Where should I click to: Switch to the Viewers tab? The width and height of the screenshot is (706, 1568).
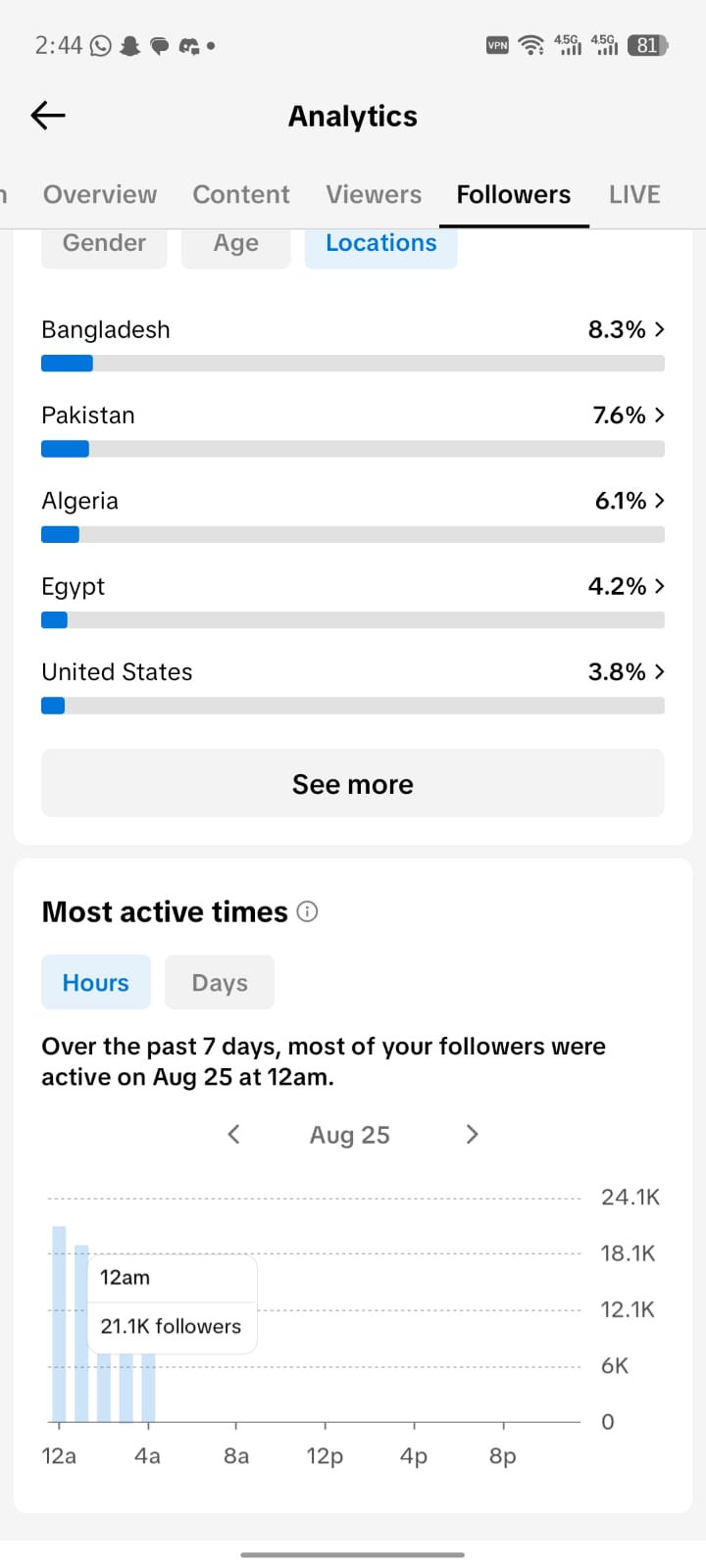coord(374,194)
